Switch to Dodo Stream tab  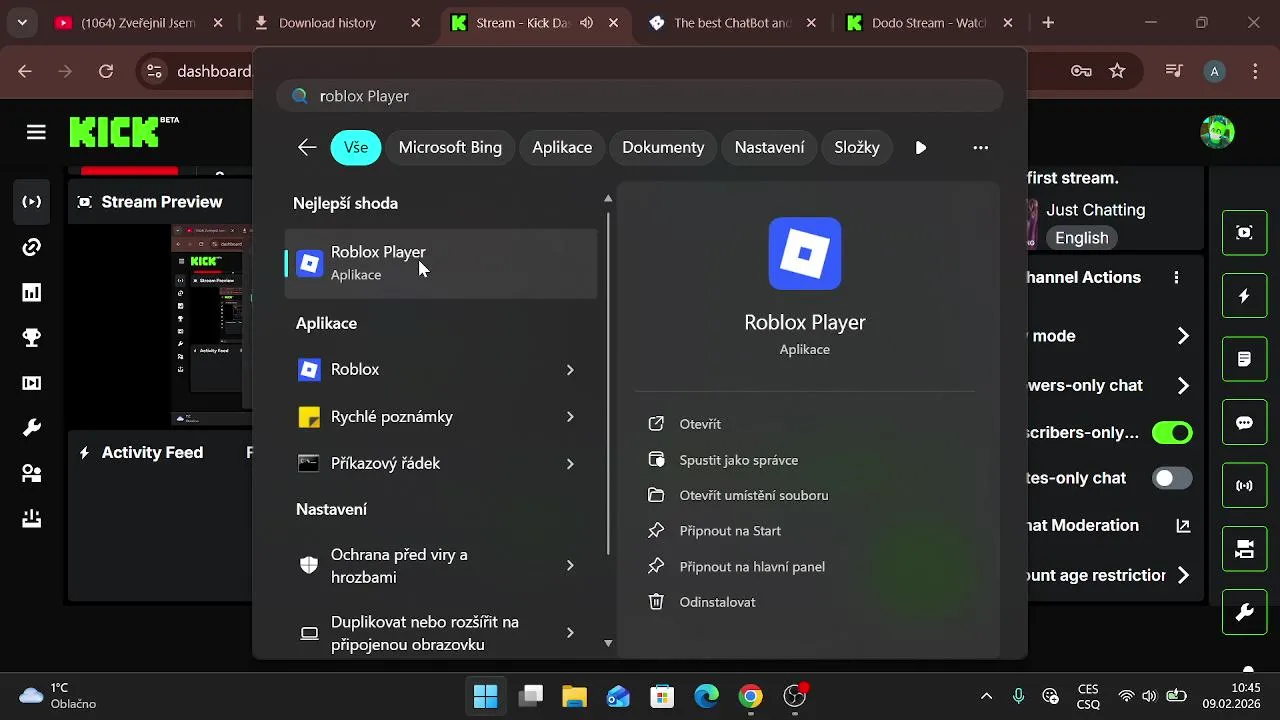coord(929,23)
